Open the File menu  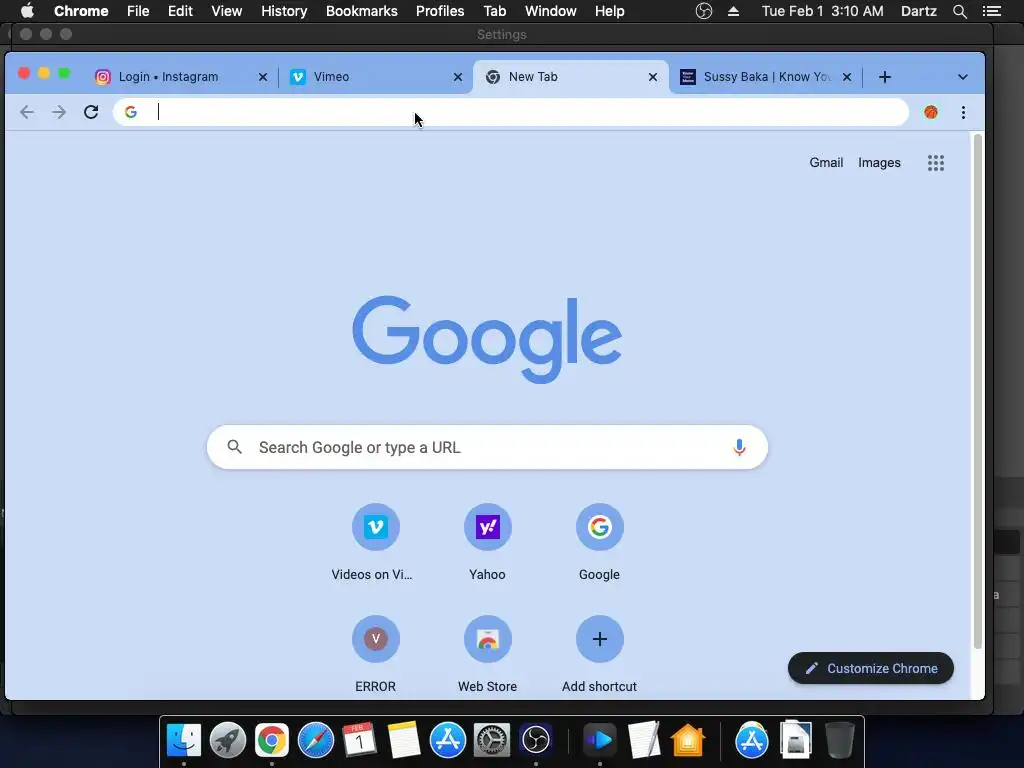[x=138, y=11]
